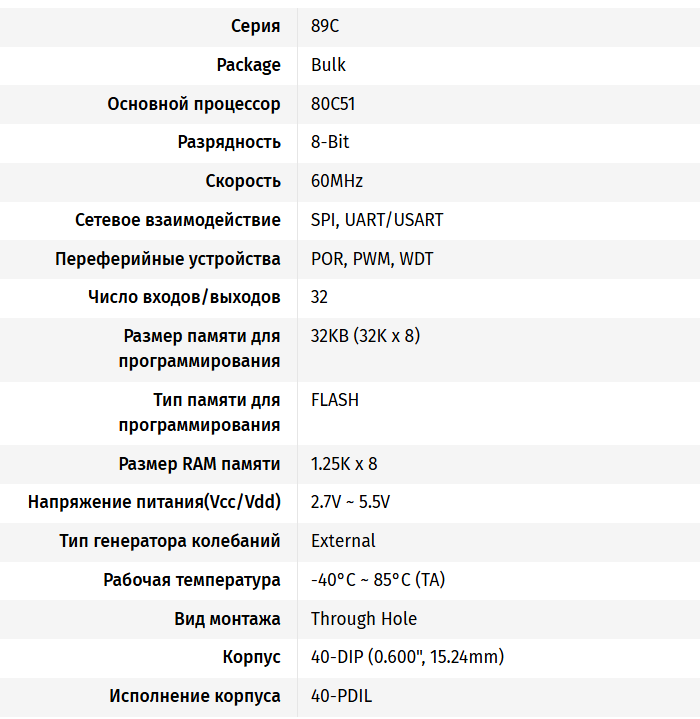
Task: Click the "60MHz" speed value
Action: pyautogui.click(x=337, y=181)
